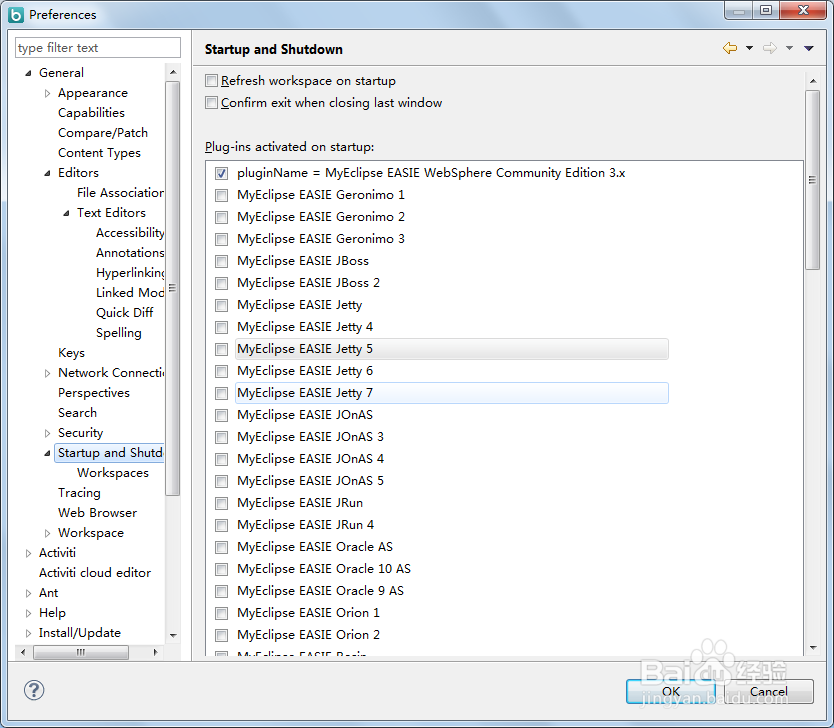Open Accessibility under Text Editors

130,233
